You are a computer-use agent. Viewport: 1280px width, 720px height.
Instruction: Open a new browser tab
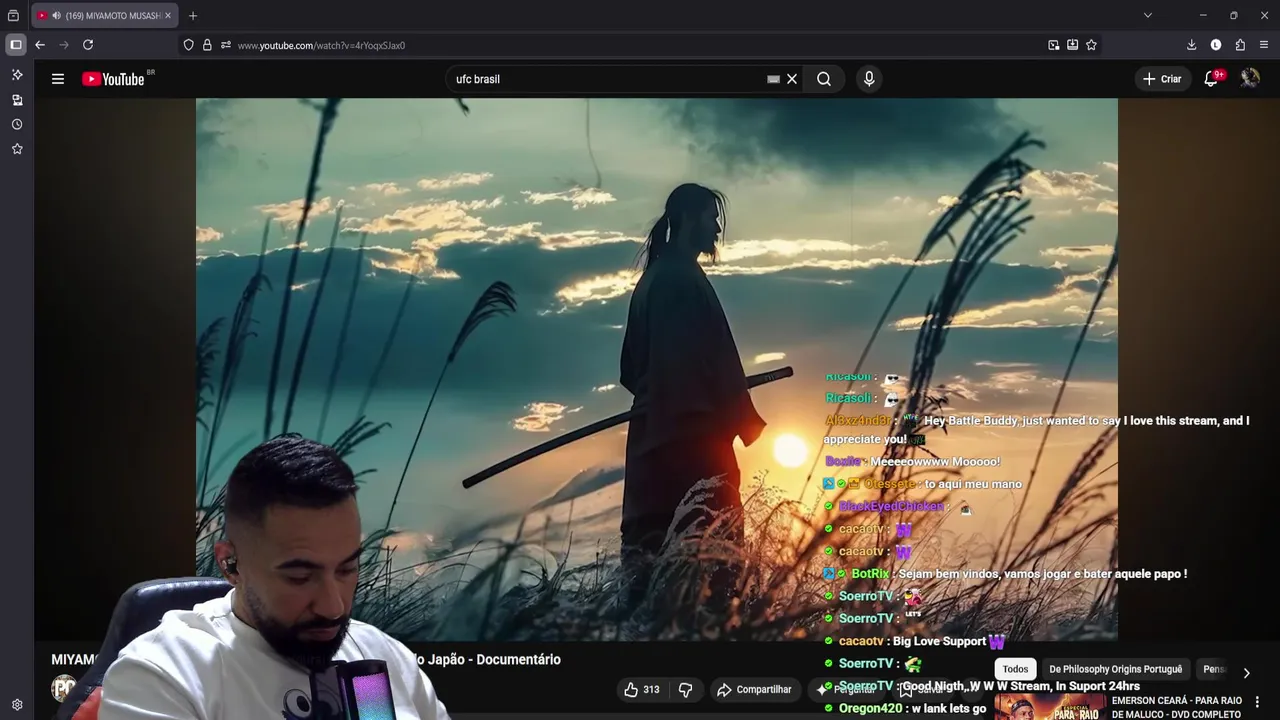(x=193, y=16)
